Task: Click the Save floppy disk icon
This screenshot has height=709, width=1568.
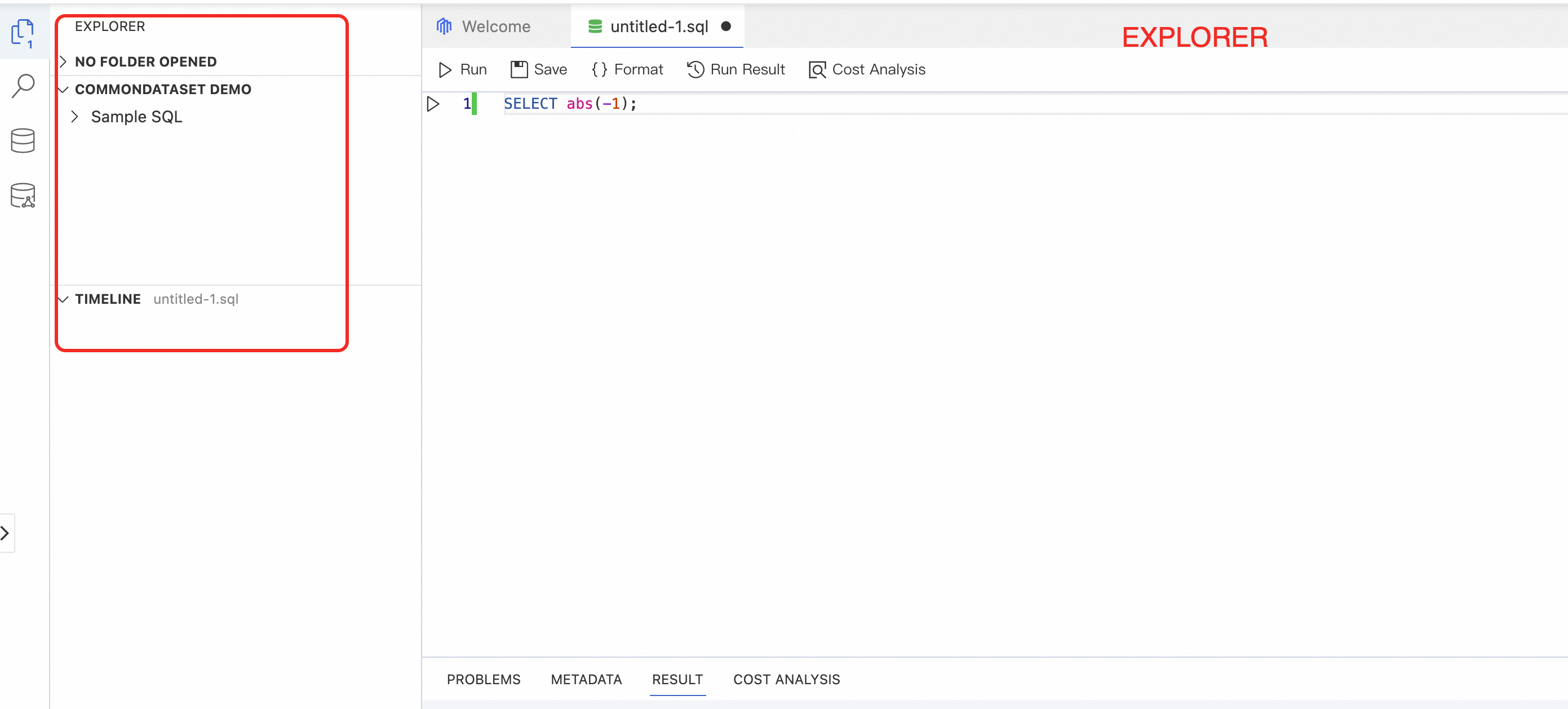Action: point(519,70)
